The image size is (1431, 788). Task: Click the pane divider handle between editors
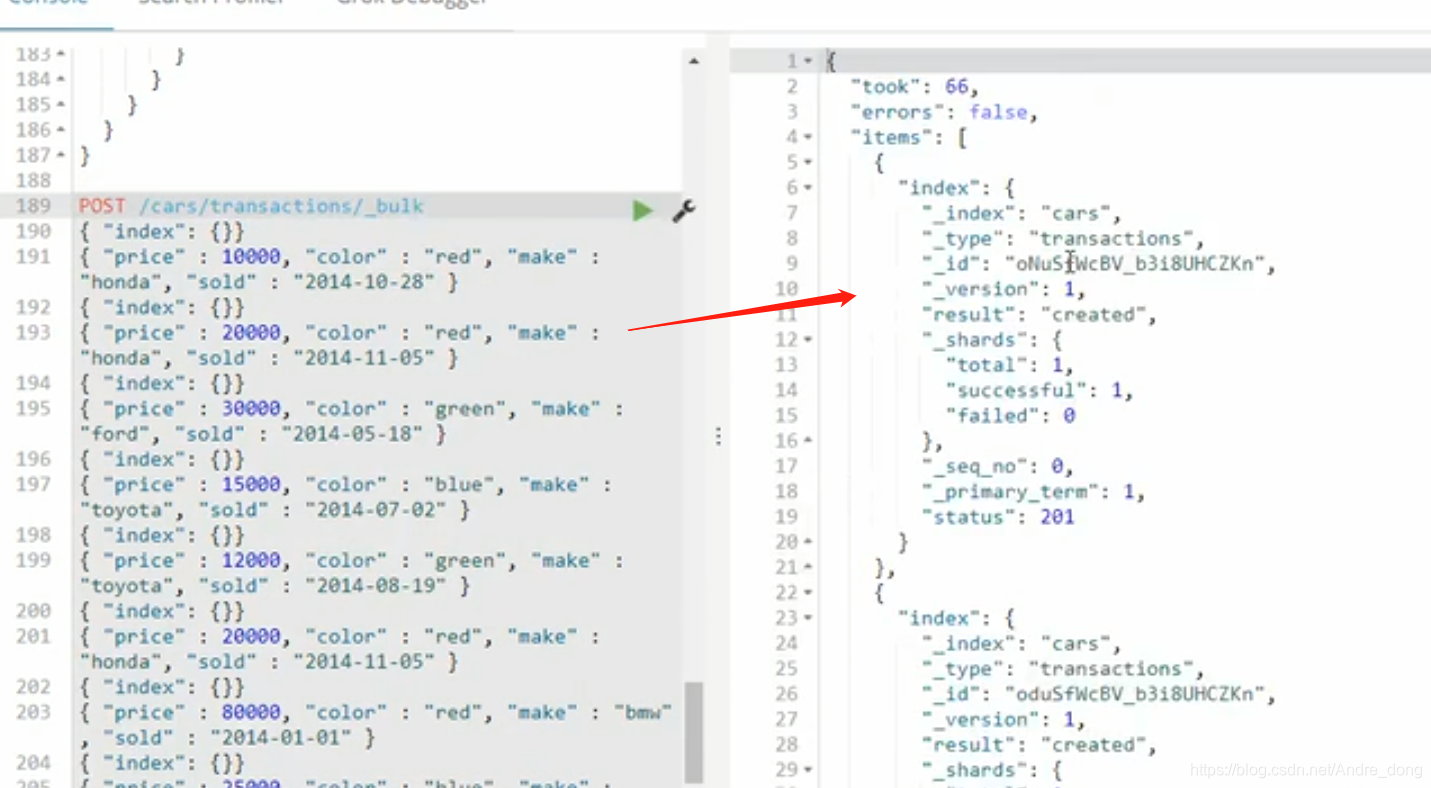click(x=717, y=436)
